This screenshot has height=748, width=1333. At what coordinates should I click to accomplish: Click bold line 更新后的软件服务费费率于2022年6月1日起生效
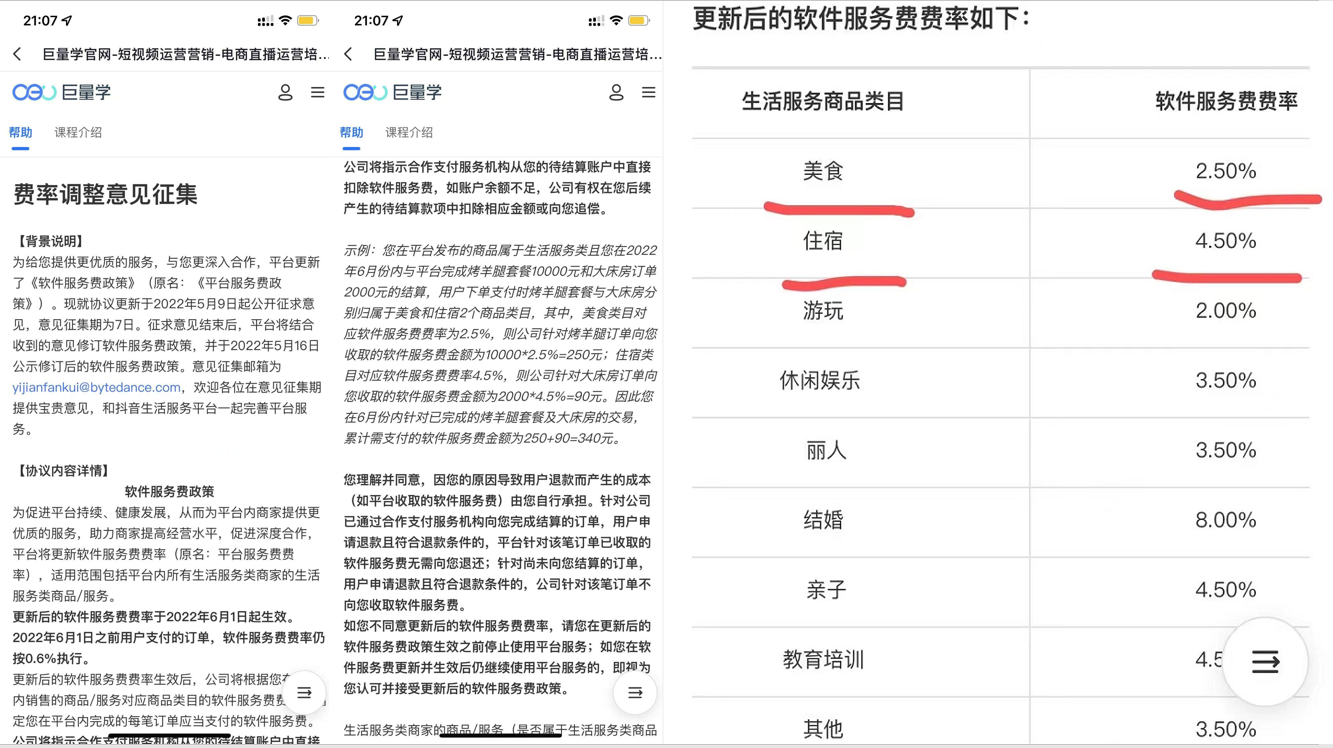coord(154,617)
